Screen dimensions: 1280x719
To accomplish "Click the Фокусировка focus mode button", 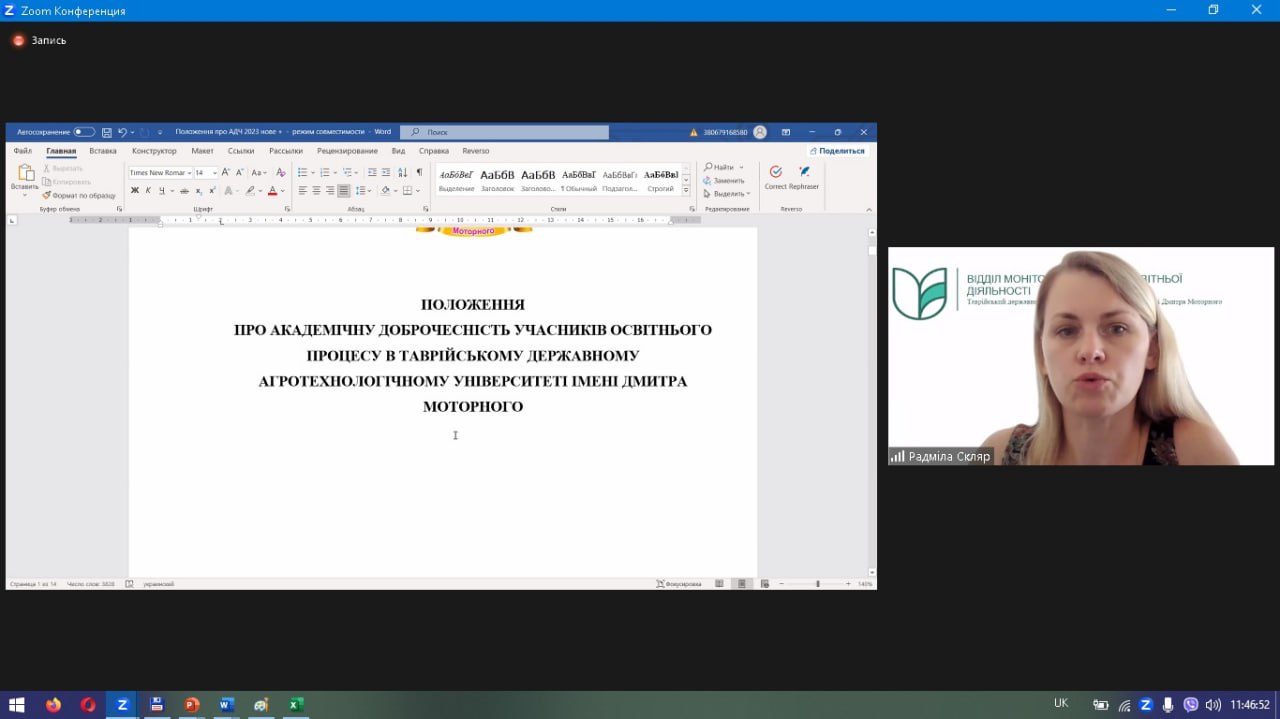I will pyautogui.click(x=679, y=583).
